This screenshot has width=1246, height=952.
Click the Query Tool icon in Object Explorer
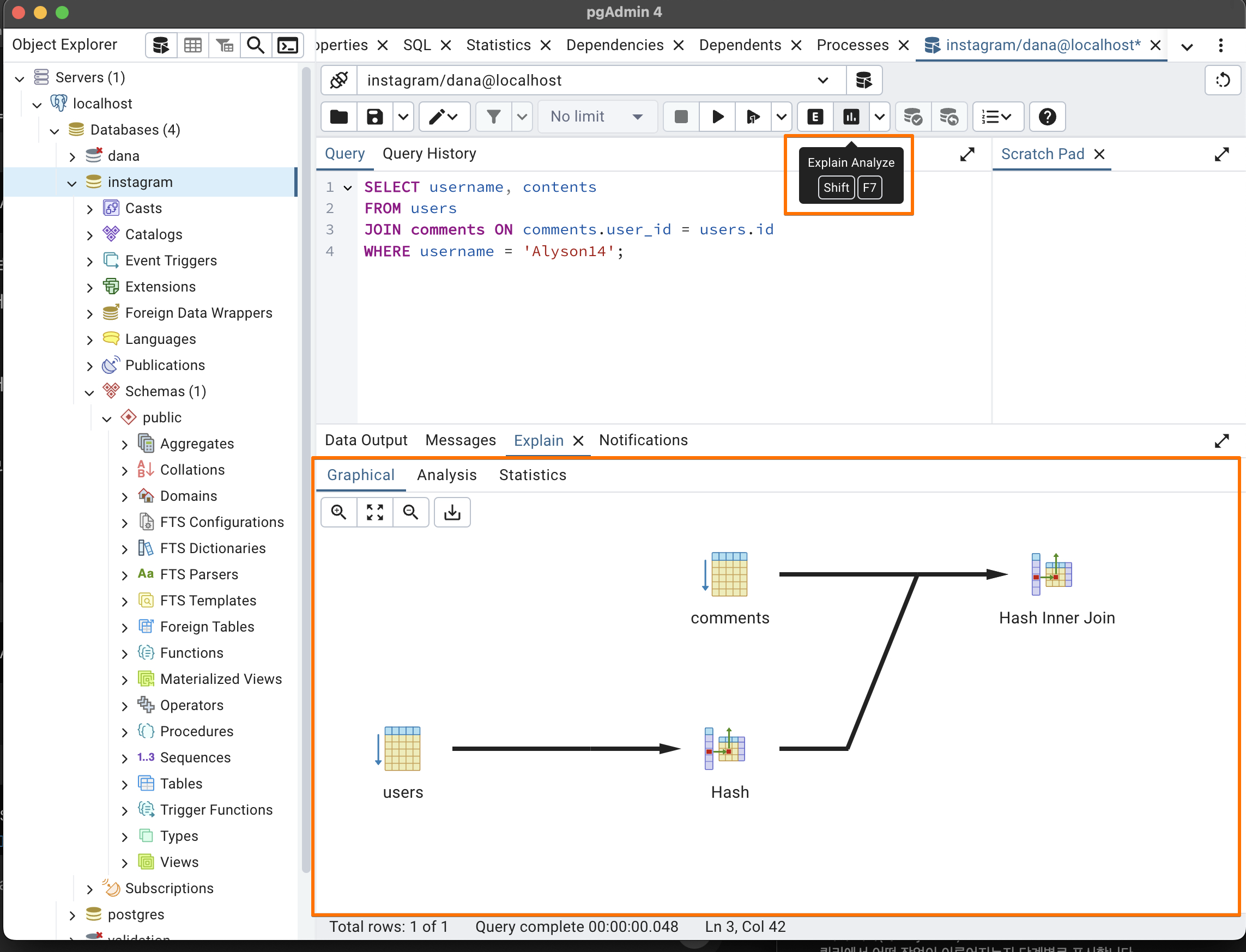click(x=161, y=45)
